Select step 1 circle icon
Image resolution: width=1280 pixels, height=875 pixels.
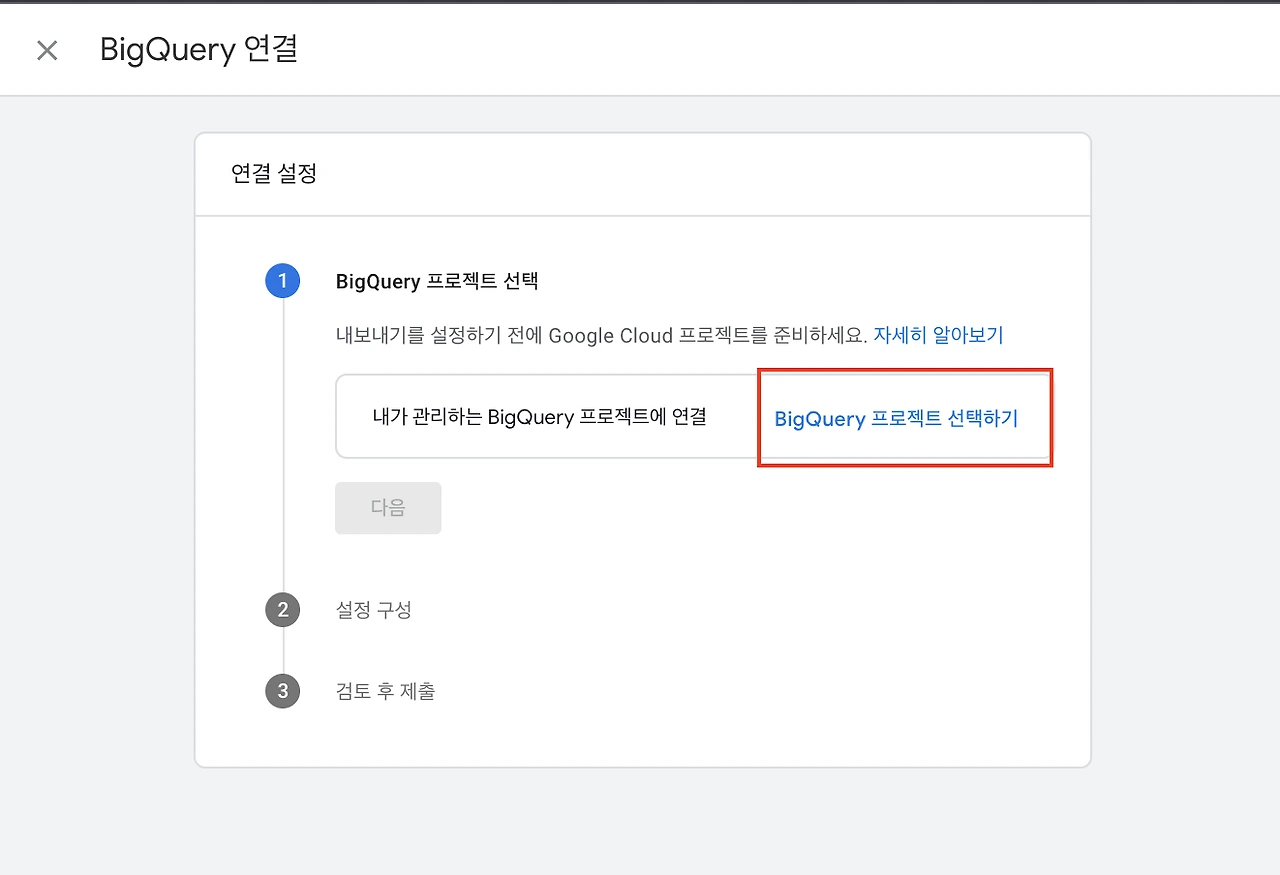(283, 281)
